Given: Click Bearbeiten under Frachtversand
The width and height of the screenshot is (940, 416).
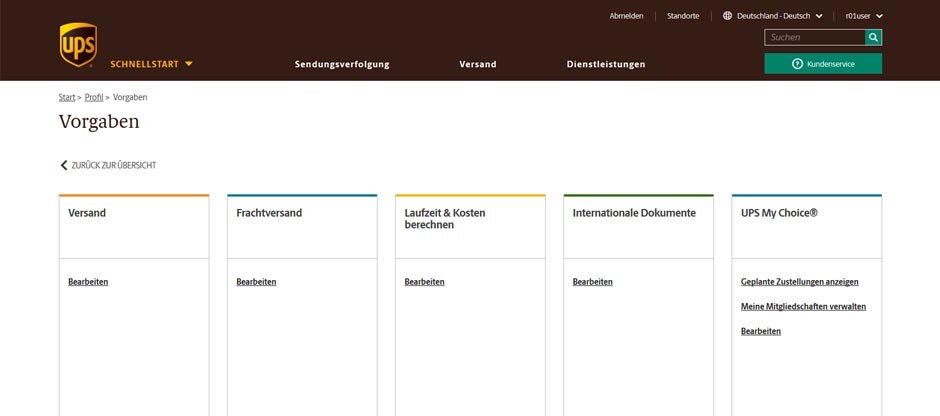Looking at the screenshot, I should point(256,282).
